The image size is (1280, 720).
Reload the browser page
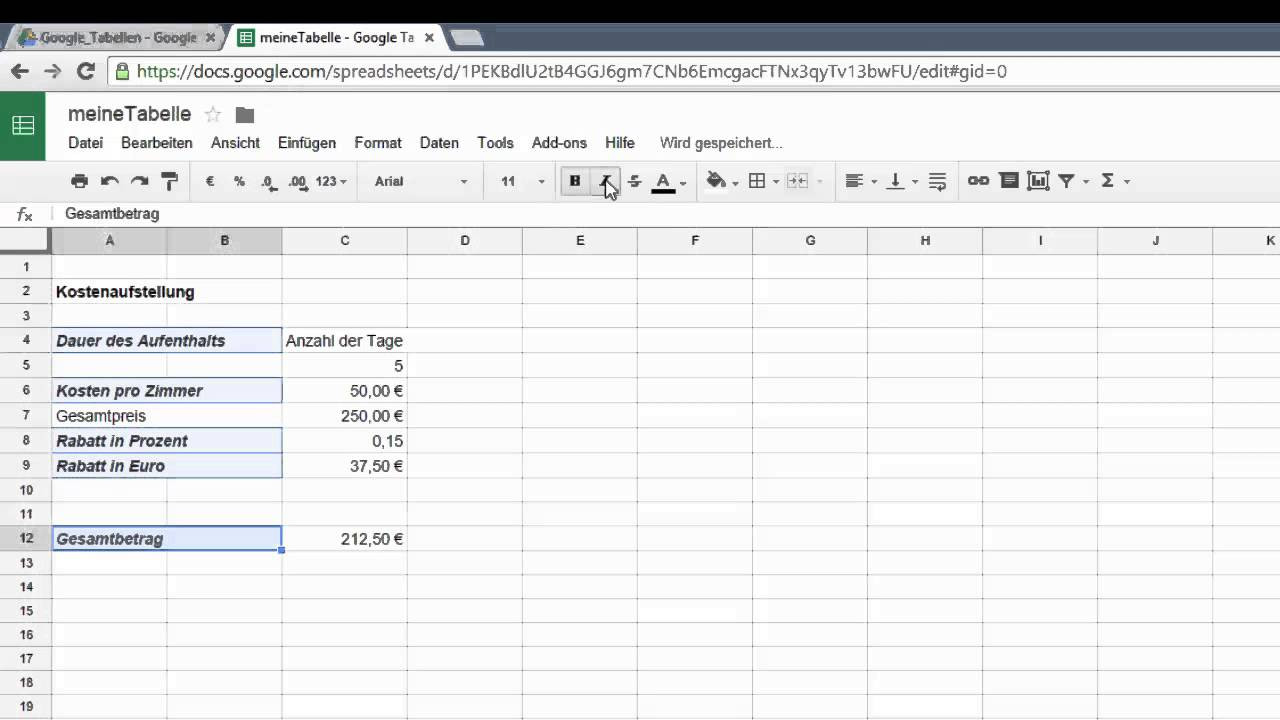[x=86, y=71]
